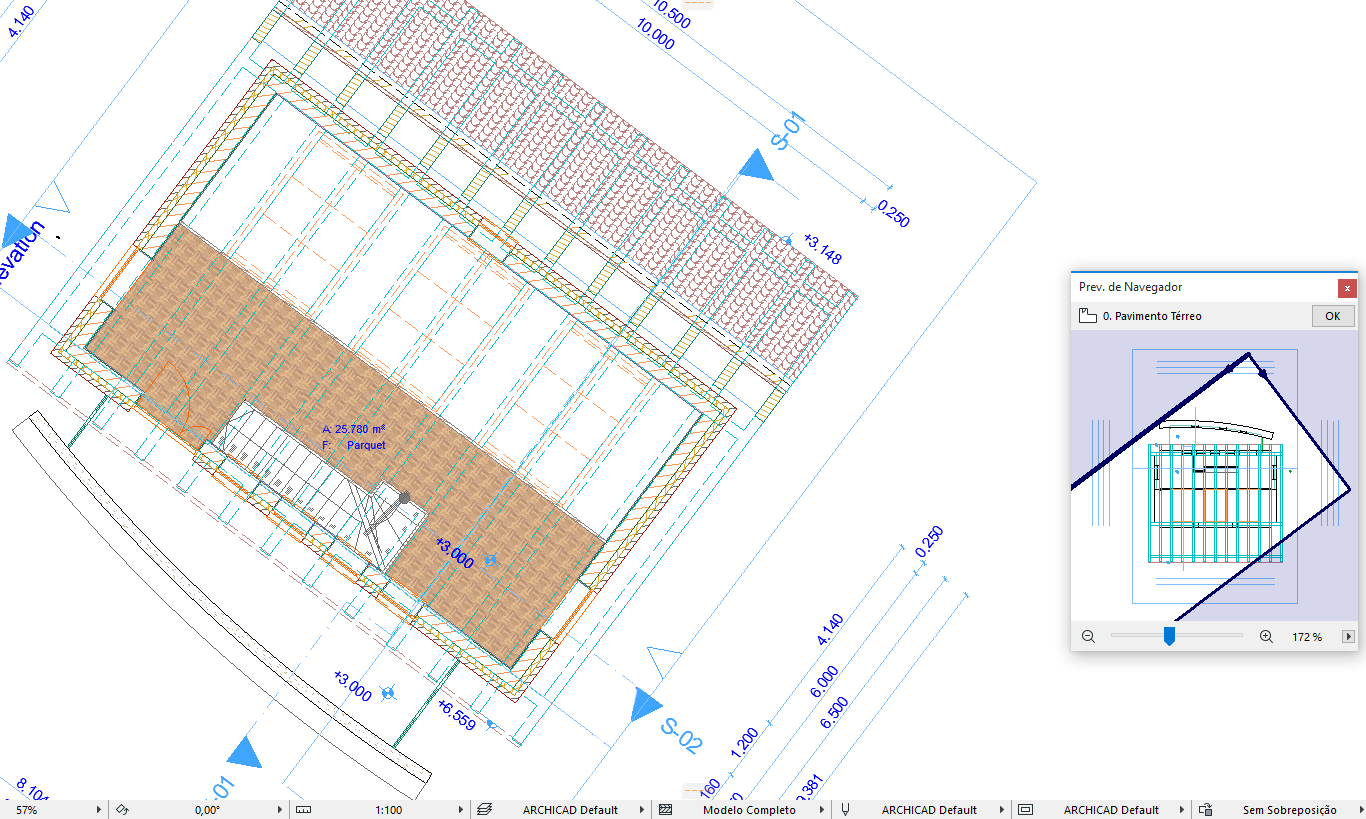Select the S-02 section label text
The image size is (1366, 819).
click(x=681, y=736)
